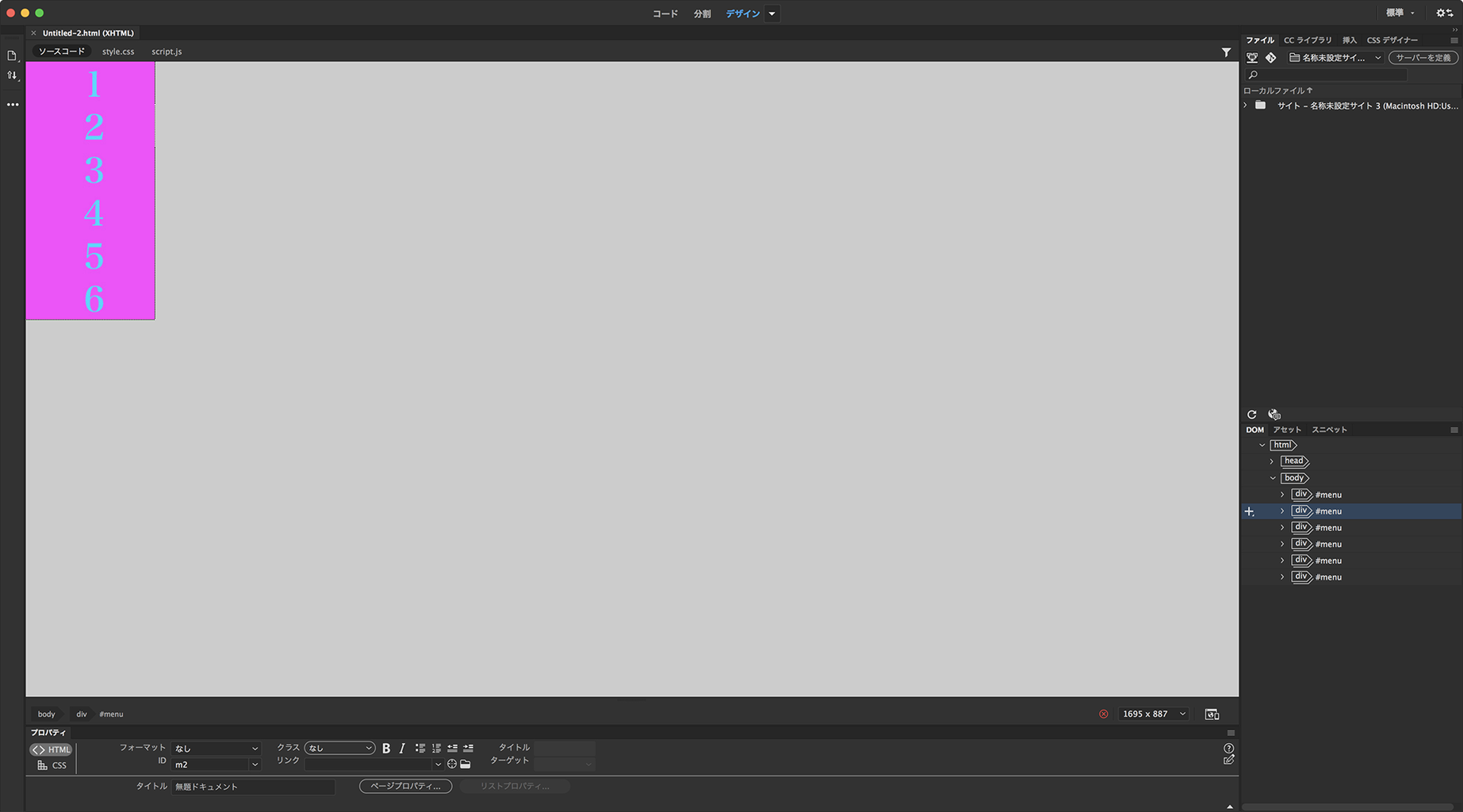Select the body tag in tag selector

tap(47, 714)
